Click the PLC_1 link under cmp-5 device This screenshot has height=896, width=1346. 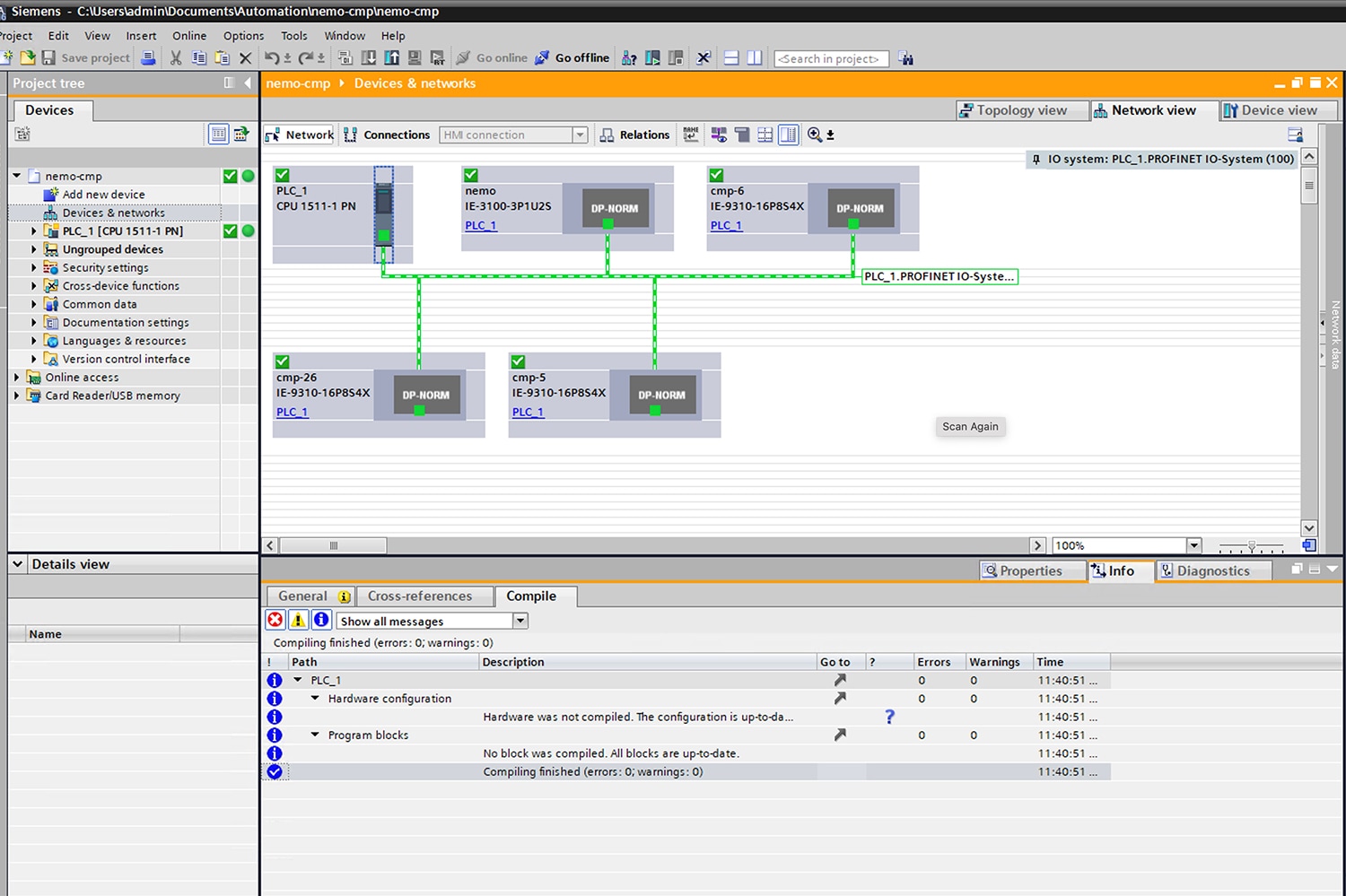(x=528, y=412)
